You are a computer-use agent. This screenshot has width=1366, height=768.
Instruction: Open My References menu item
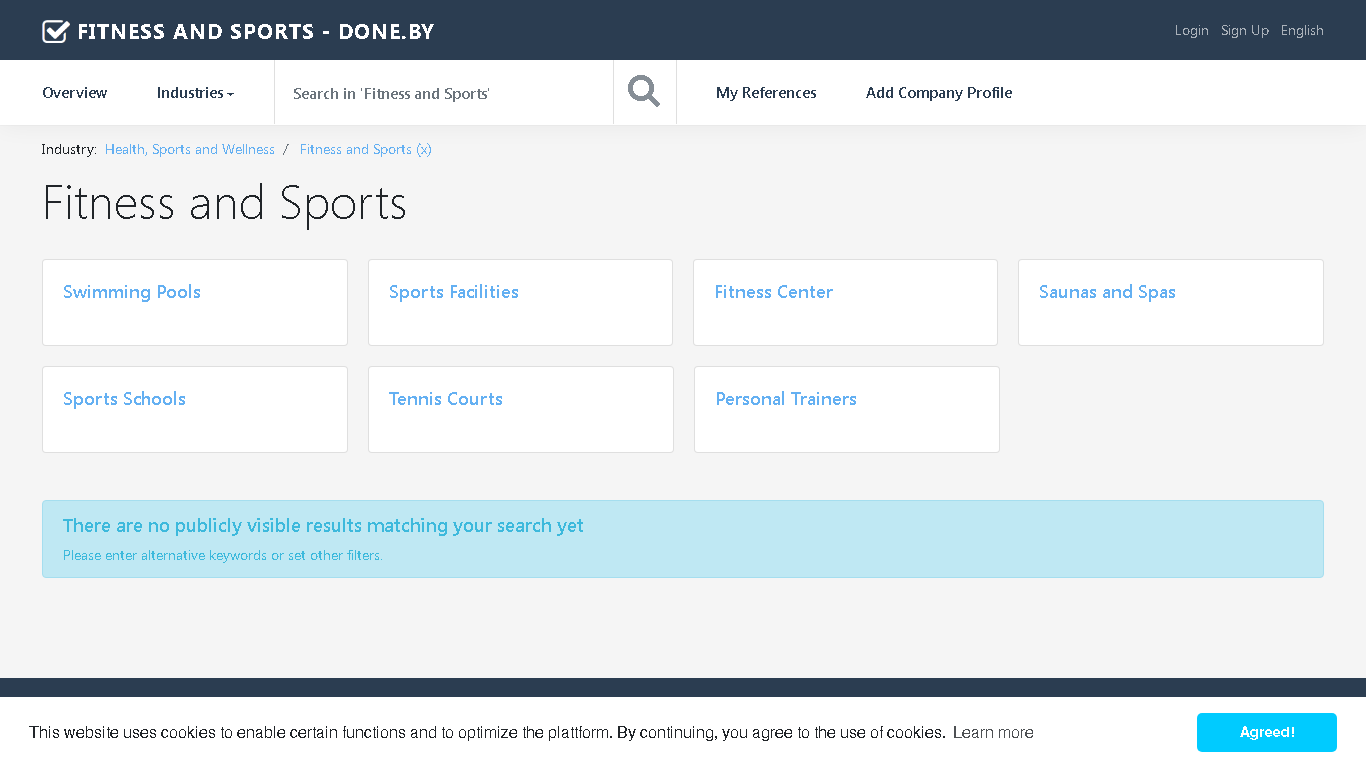766,93
